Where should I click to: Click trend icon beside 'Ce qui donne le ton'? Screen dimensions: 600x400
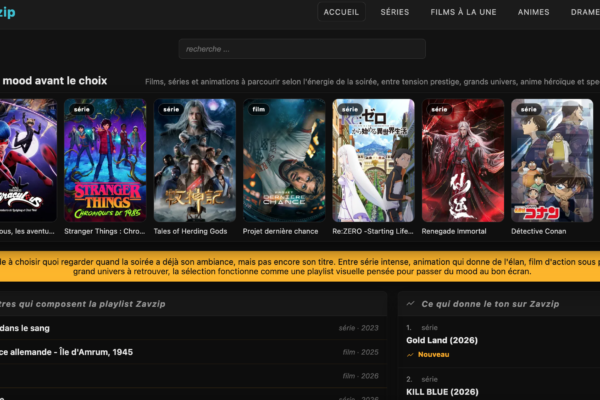(x=410, y=304)
